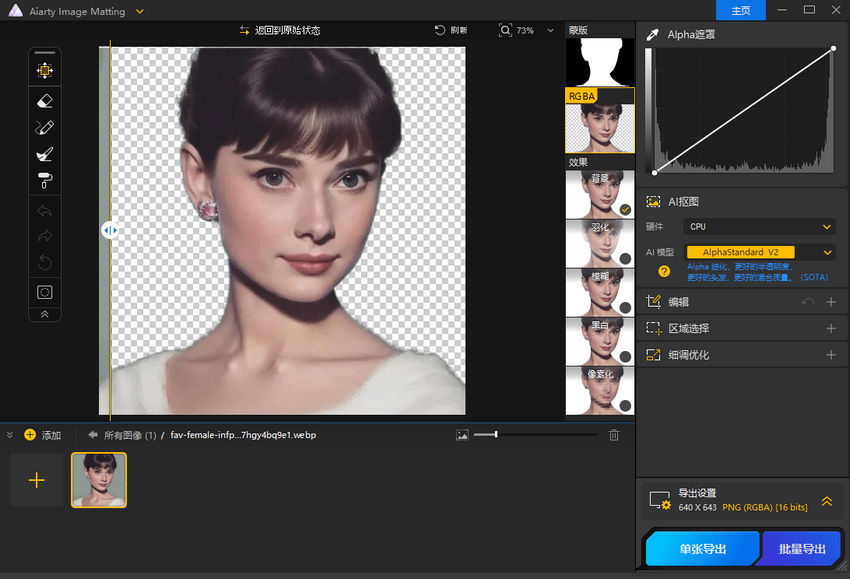This screenshot has width=850, height=579.
Task: Click the 返回到原始状态 swap arrows icon
Action: 244,30
